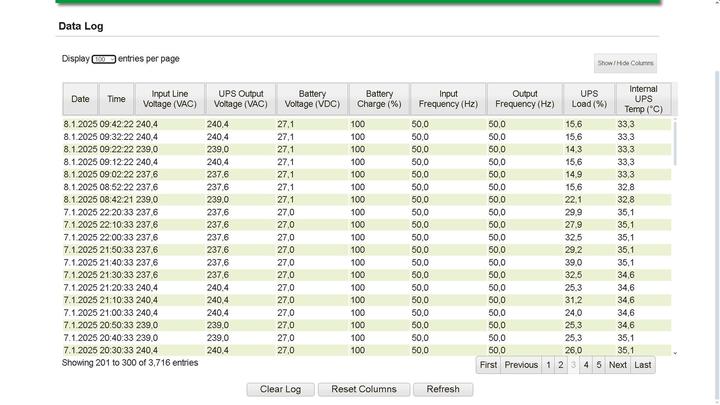Sort by Output Frequency (Hz) header

(524, 99)
